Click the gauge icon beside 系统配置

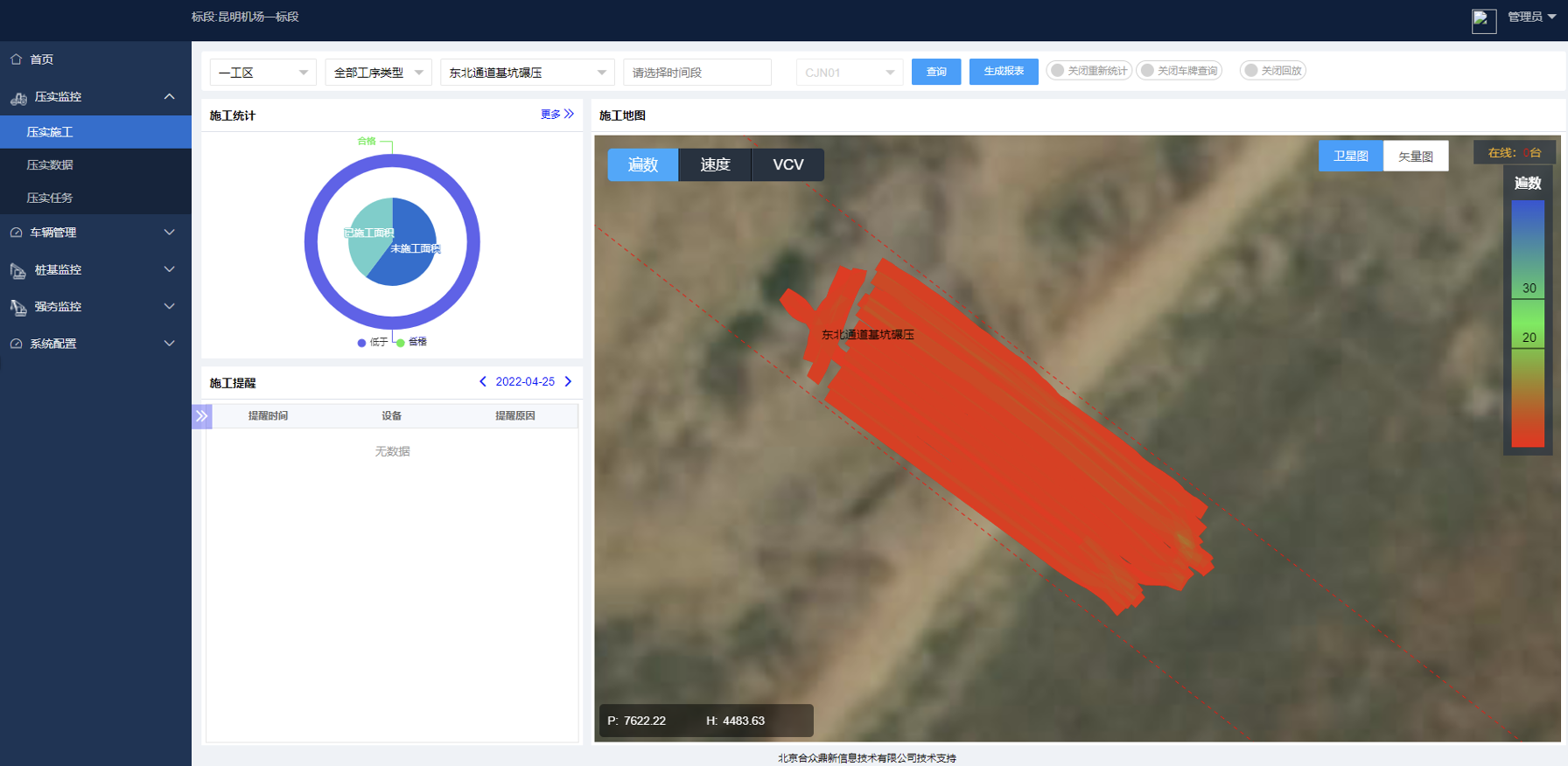(17, 345)
